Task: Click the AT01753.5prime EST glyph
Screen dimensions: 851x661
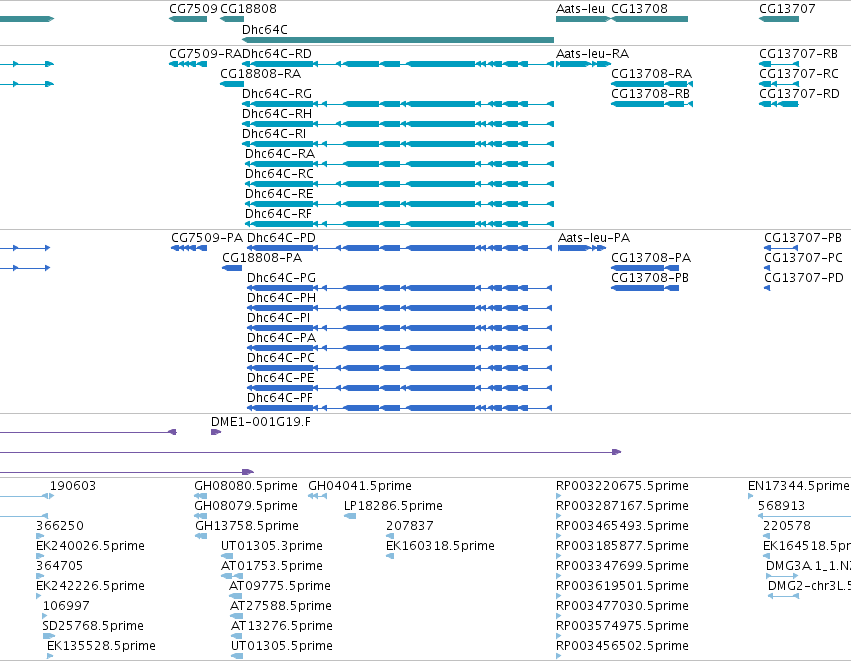Action: click(233, 576)
